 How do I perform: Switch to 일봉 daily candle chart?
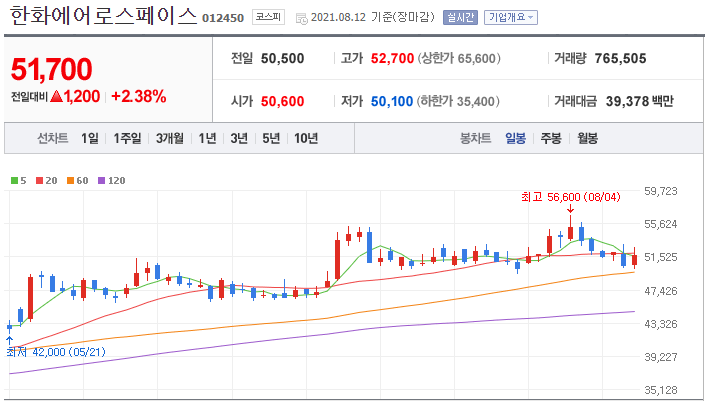point(515,138)
